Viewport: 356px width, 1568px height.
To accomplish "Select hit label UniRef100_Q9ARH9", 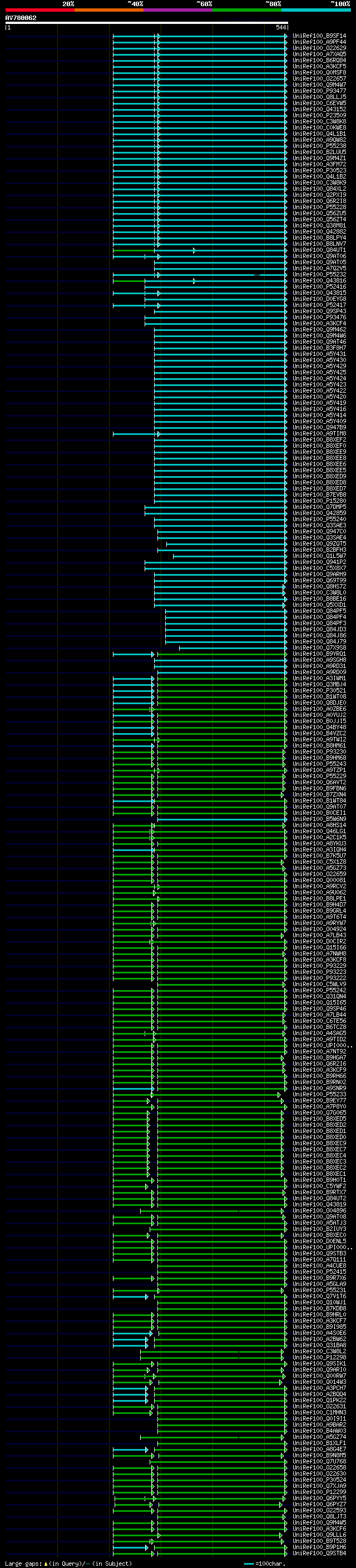I will pyautogui.click(x=319, y=574).
